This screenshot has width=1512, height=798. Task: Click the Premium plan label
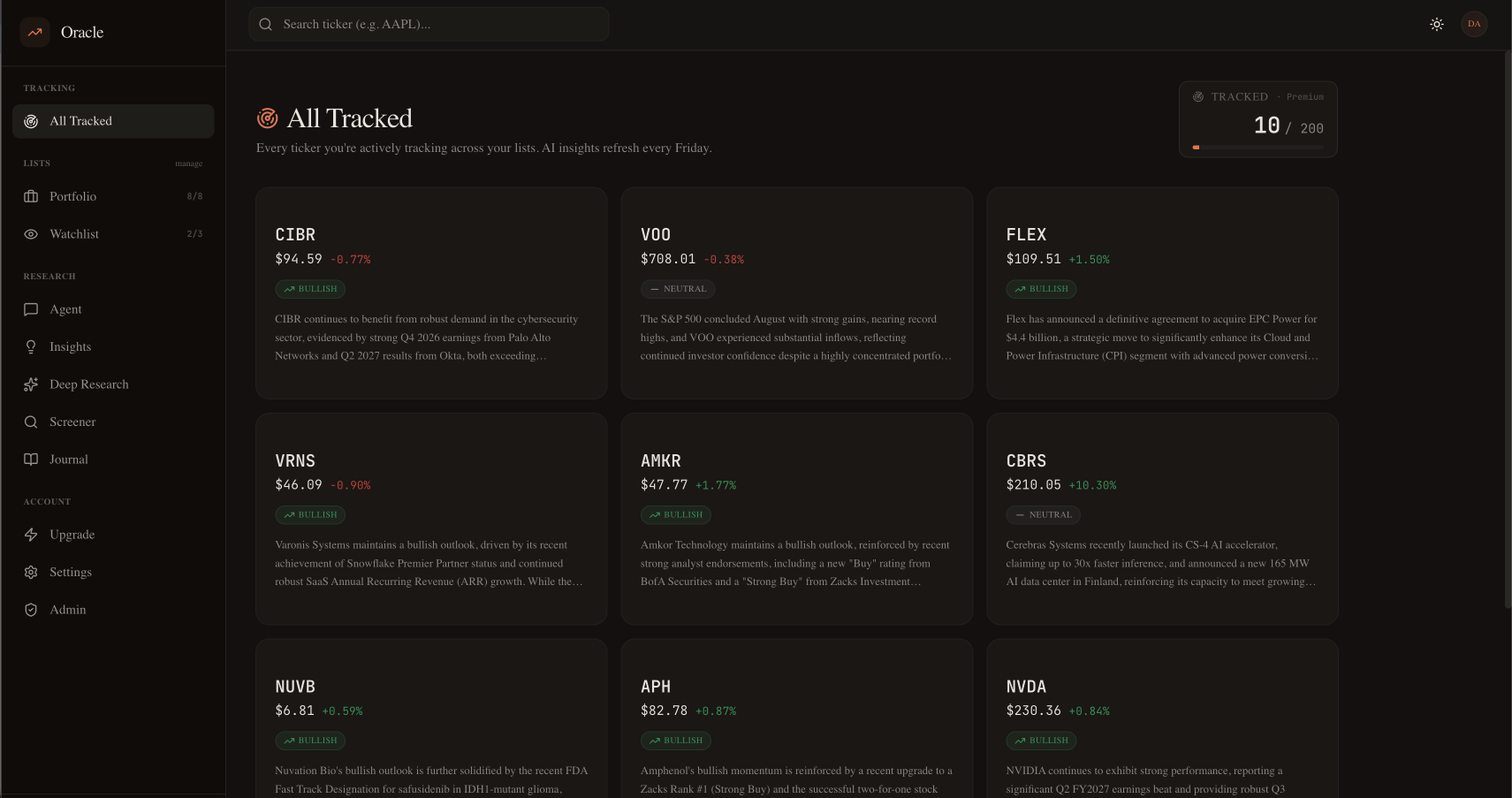[x=1305, y=97]
